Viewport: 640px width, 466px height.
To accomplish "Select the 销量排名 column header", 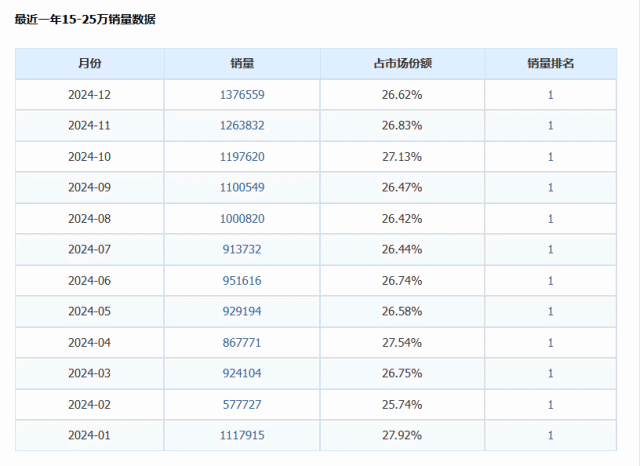I will tap(551, 63).
